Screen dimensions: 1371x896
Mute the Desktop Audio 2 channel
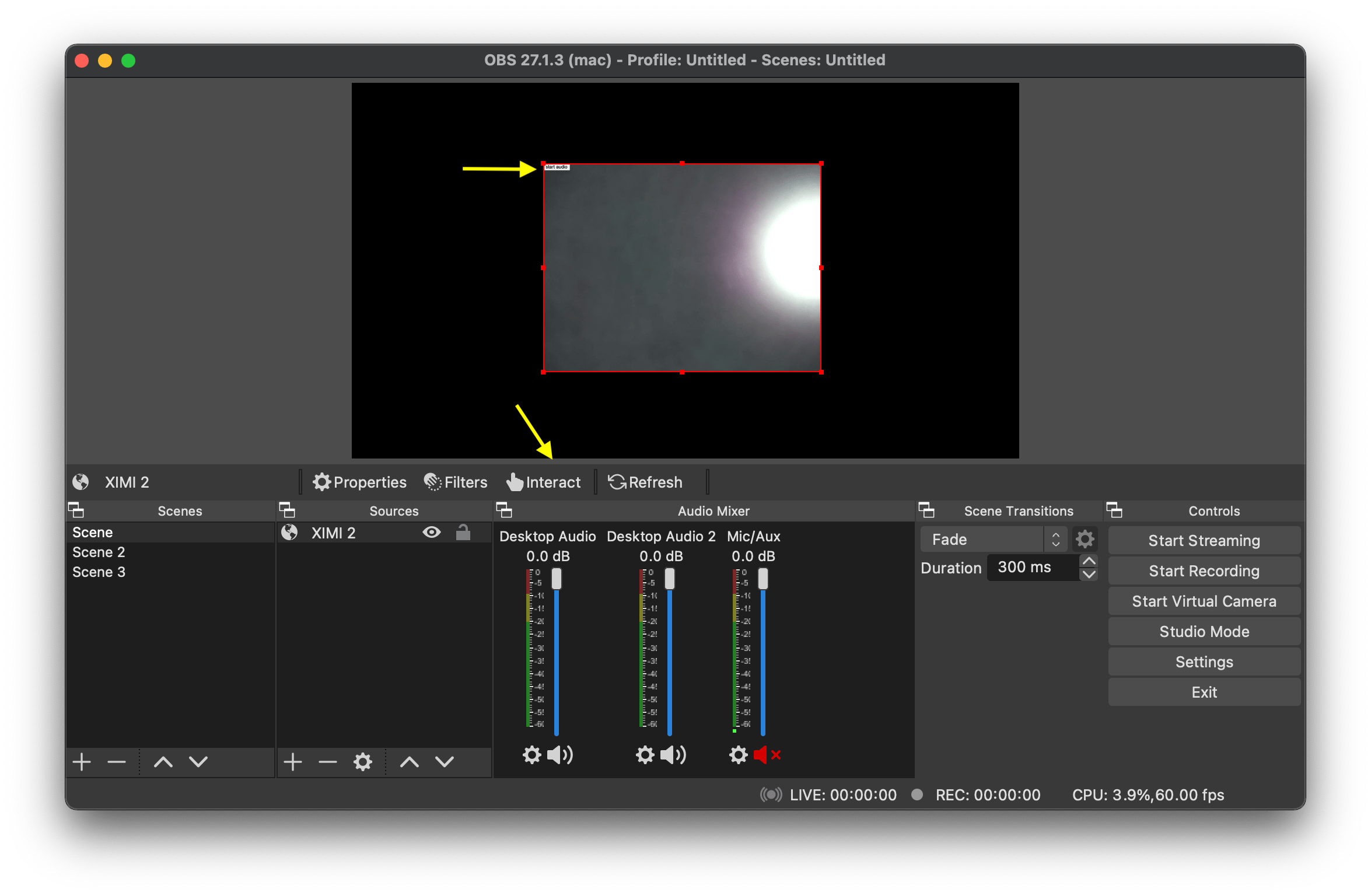tap(674, 755)
